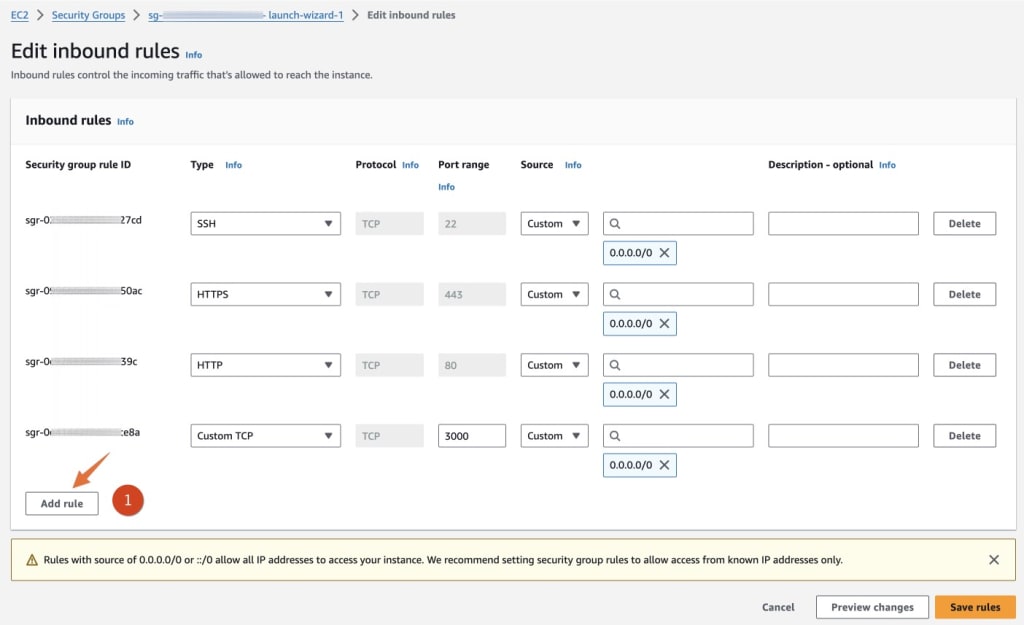Click the port range field showing 3000

pyautogui.click(x=471, y=435)
